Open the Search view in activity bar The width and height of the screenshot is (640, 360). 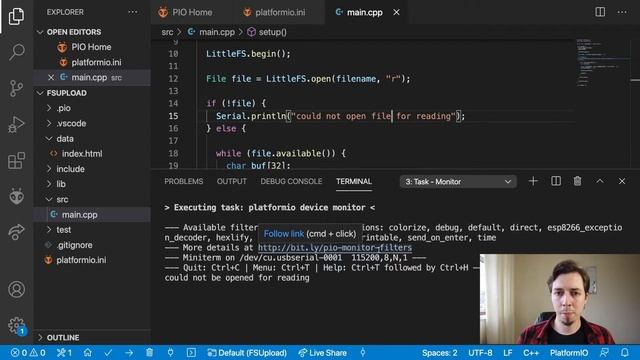16,52
